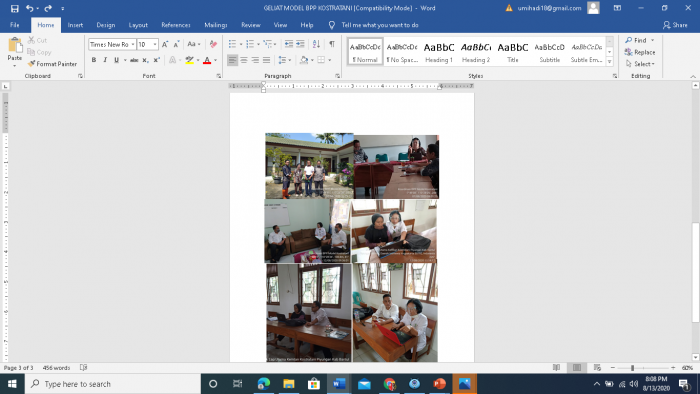Click the Save icon in title bar

tap(14, 8)
